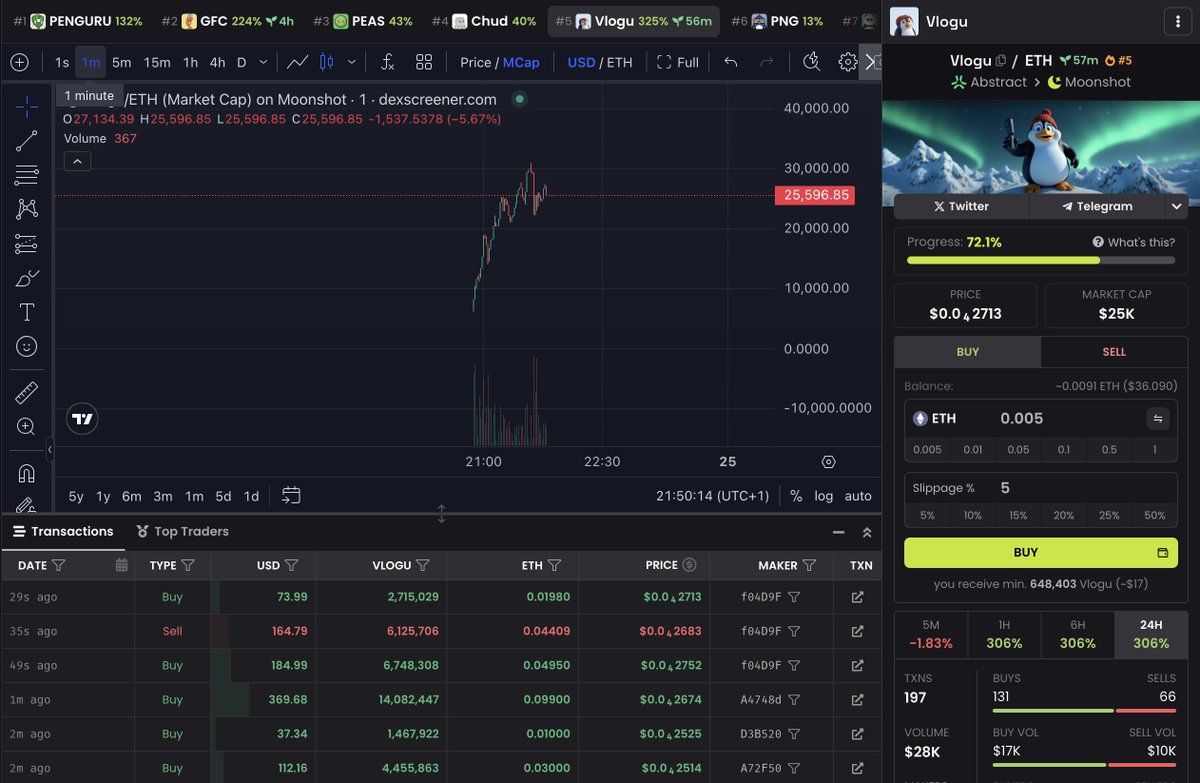This screenshot has height=783, width=1200.
Task: Filter by maker A4748d
Action: click(x=794, y=699)
